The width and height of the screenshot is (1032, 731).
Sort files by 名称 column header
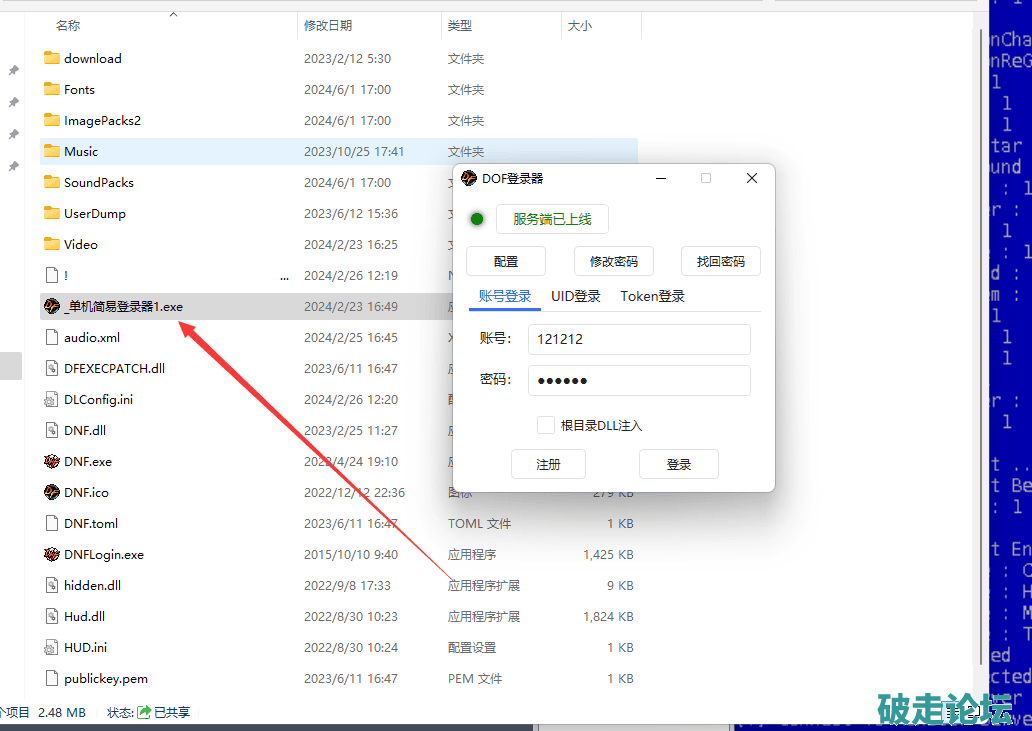(68, 26)
